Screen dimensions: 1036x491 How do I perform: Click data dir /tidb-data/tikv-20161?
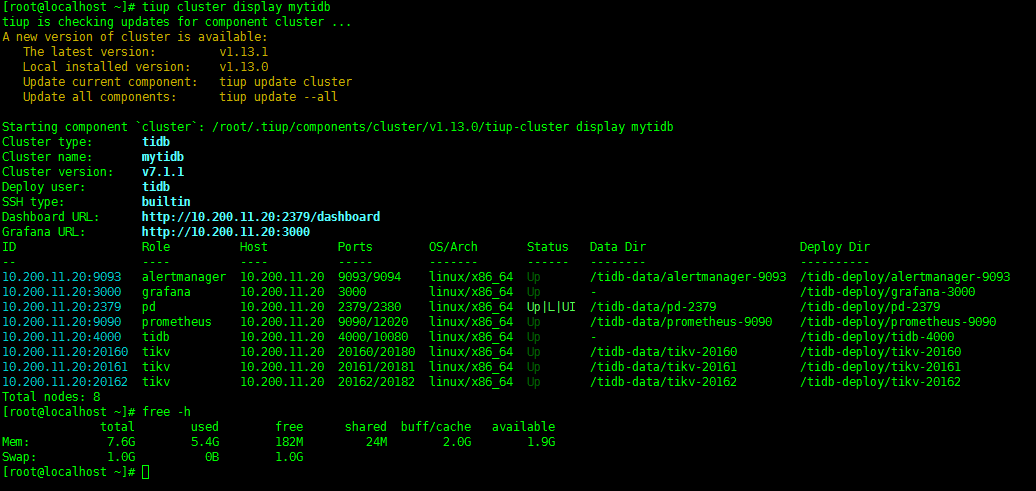[x=663, y=367]
